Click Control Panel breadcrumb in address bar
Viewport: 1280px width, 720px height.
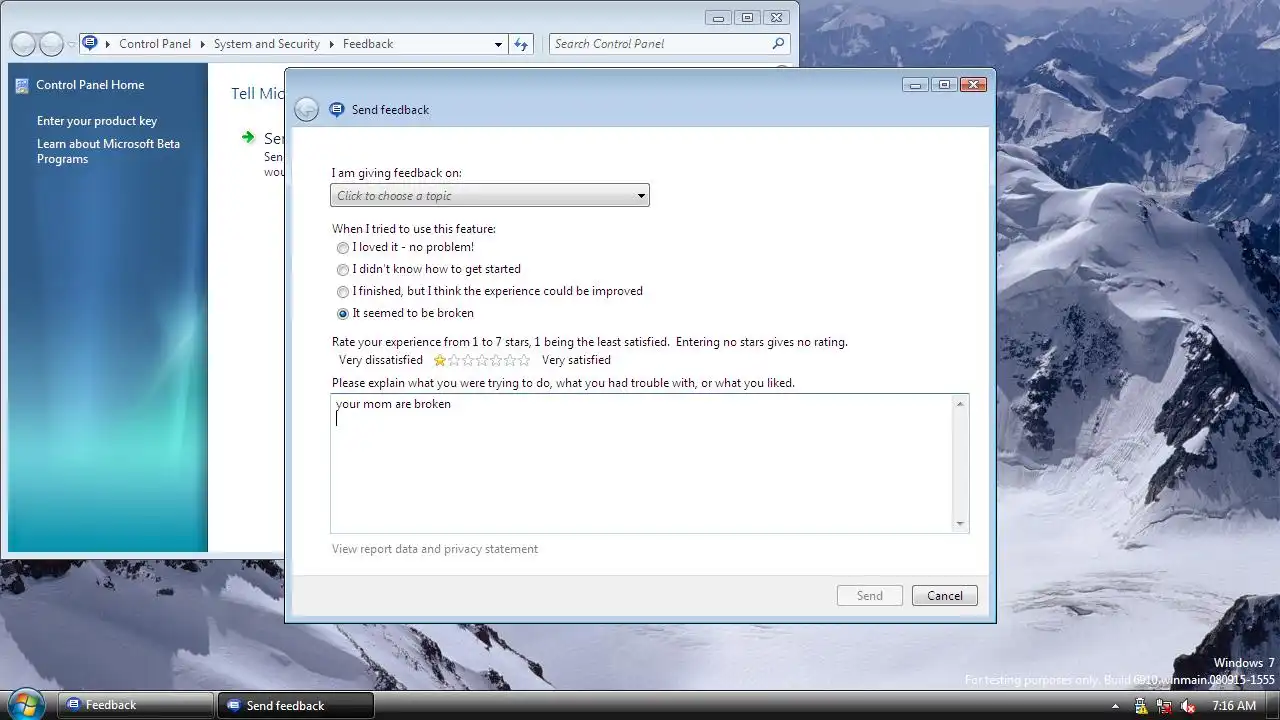156,44
